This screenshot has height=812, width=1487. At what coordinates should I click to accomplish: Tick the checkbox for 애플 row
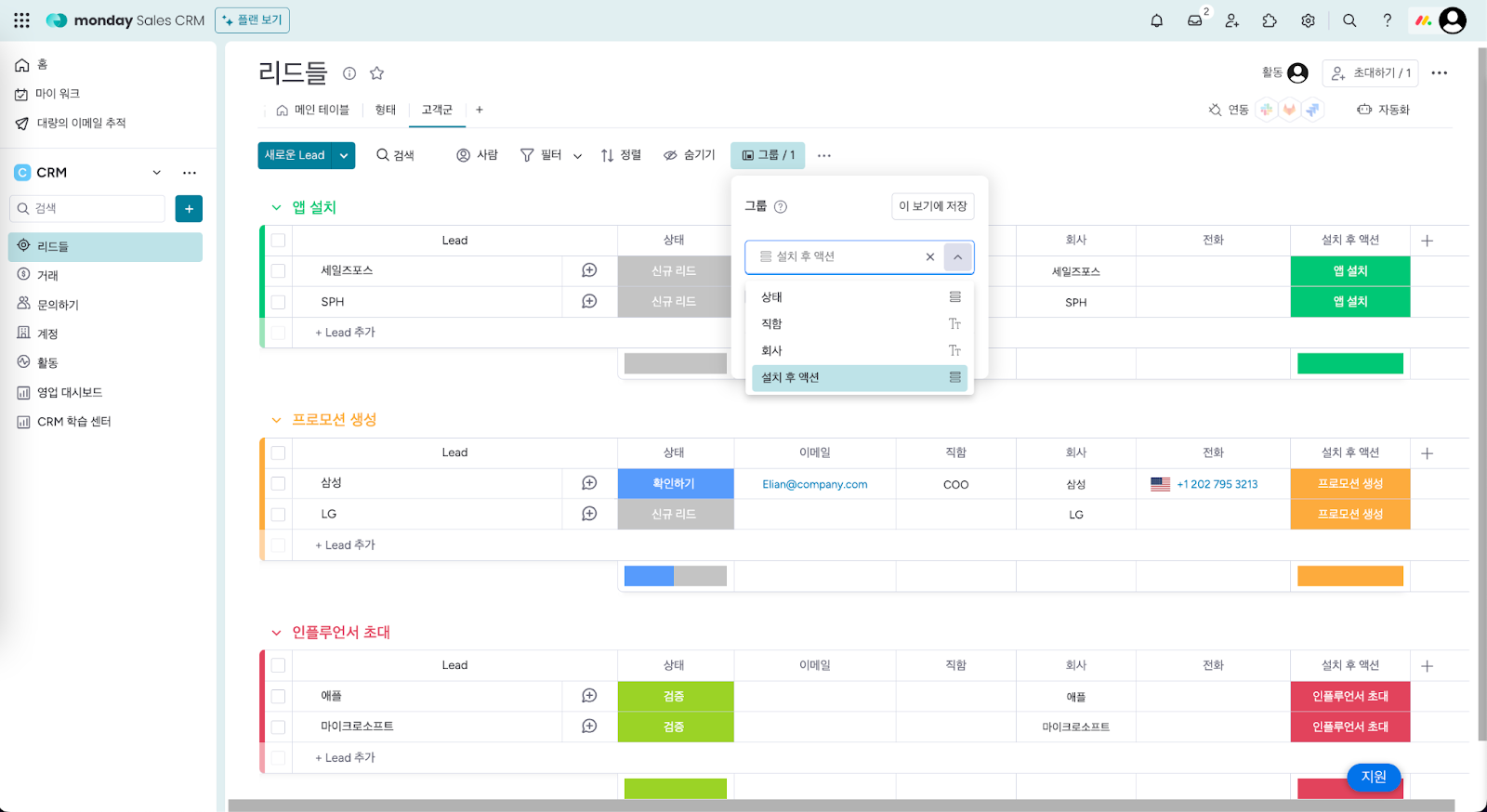(278, 696)
